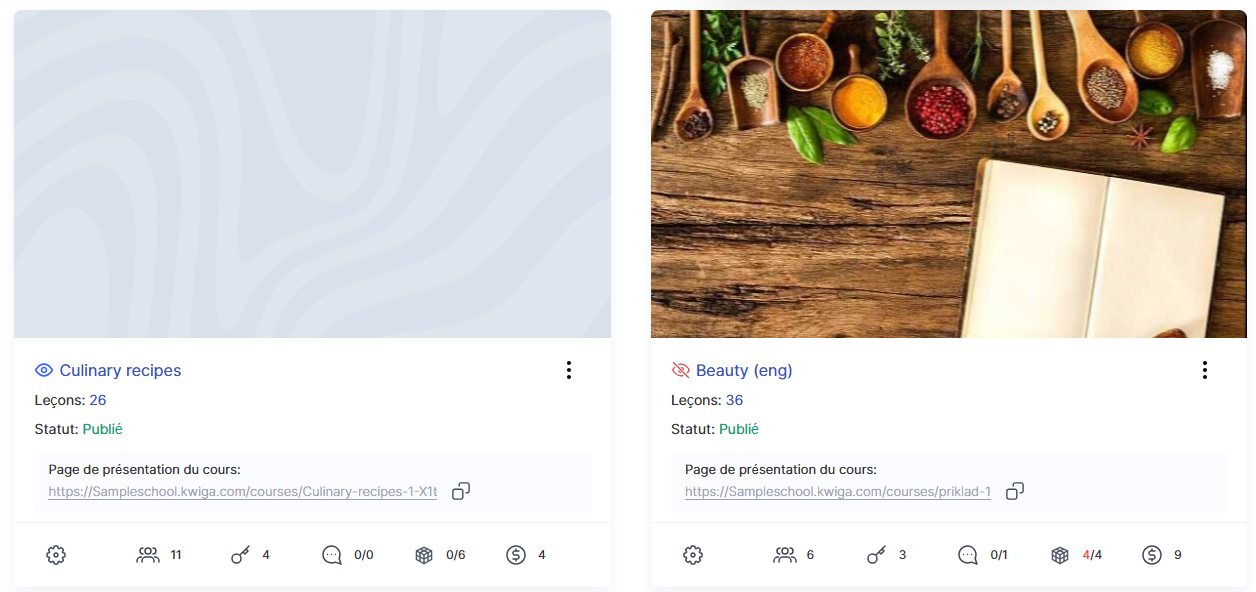This screenshot has height=592, width=1256.
Task: Open comments icon on Beauty (eng) card
Action: pyautogui.click(x=968, y=555)
